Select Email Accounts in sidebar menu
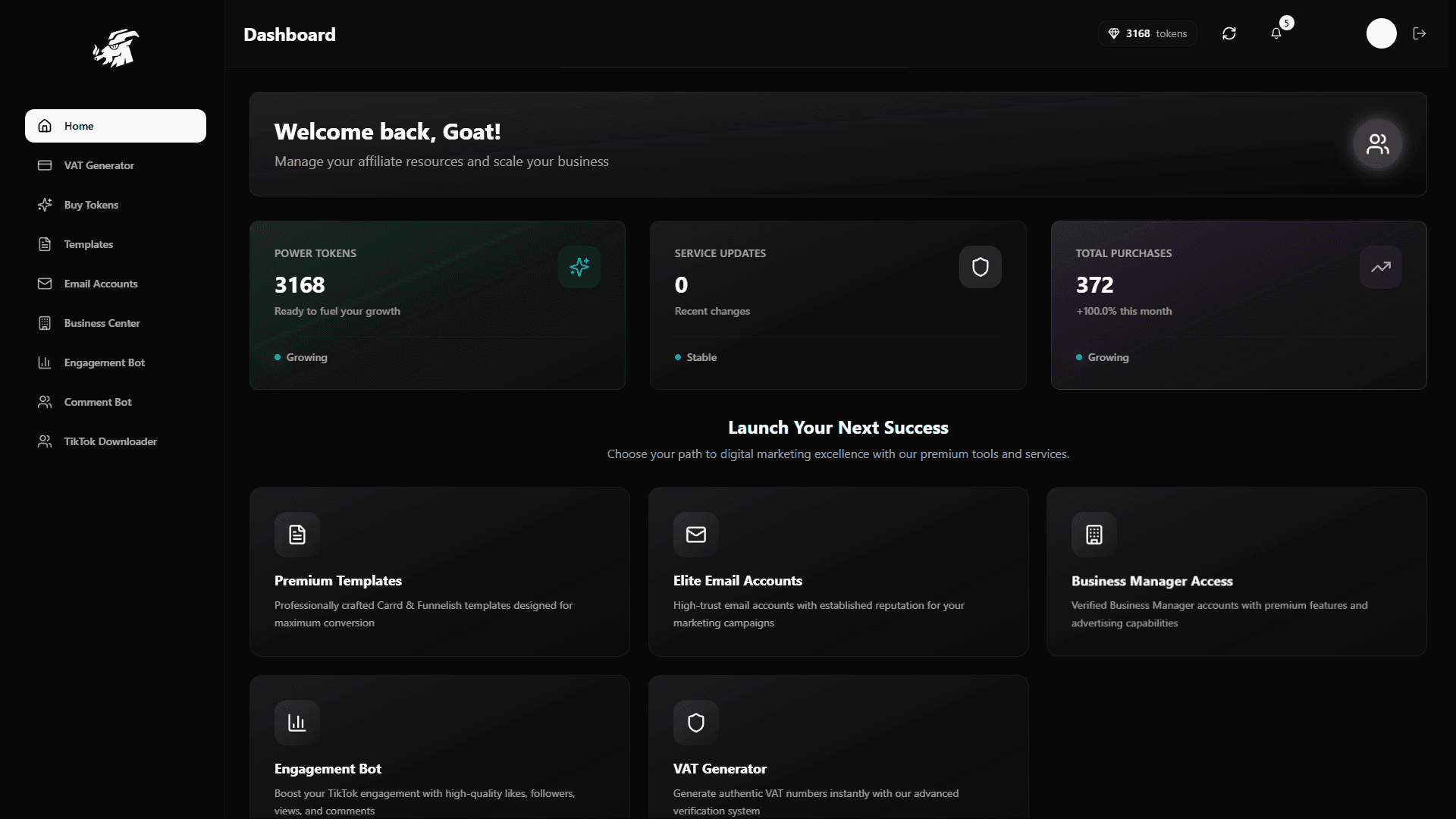Viewport: 1456px width, 819px height. pyautogui.click(x=101, y=284)
